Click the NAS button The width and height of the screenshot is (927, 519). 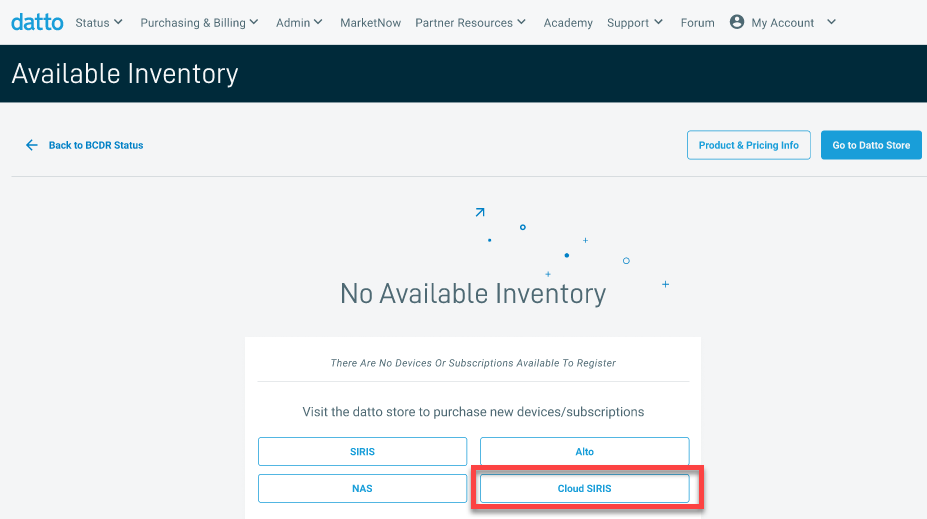pos(362,488)
